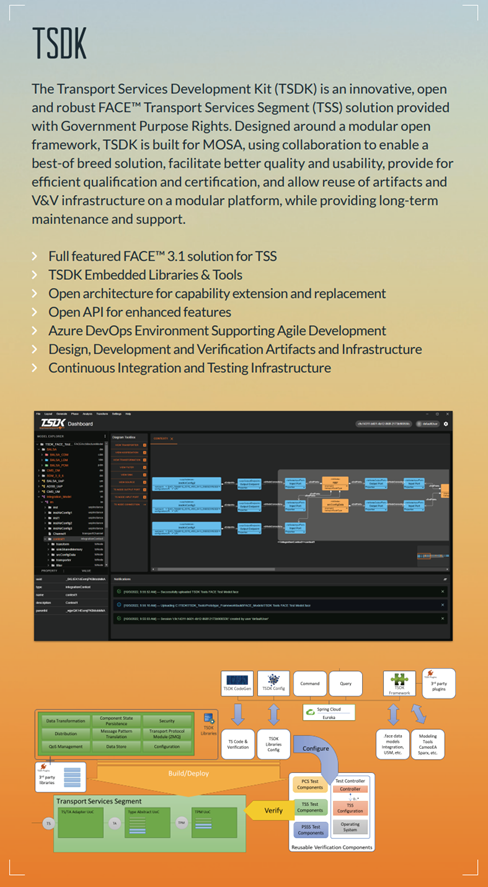
Task: Click the TS NODE INPUT PORT icon
Action: (x=145, y=497)
